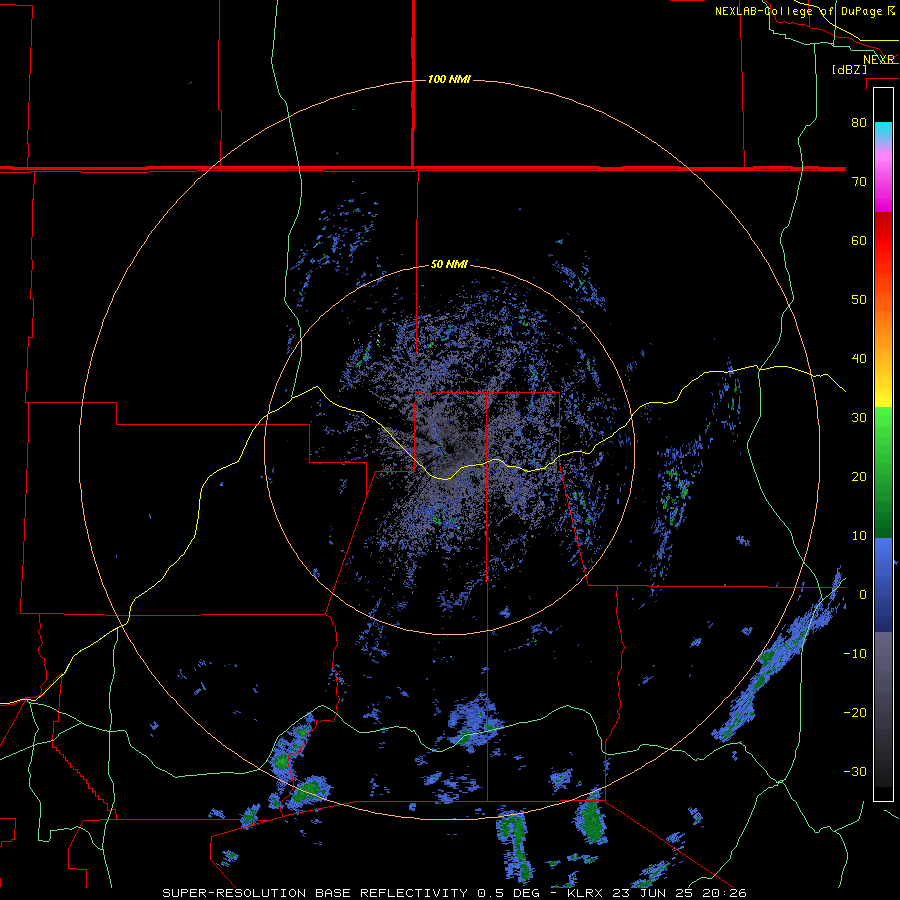The image size is (900, 900).
Task: Click the 70 value on the dBZ scale
Action: pyautogui.click(x=859, y=182)
